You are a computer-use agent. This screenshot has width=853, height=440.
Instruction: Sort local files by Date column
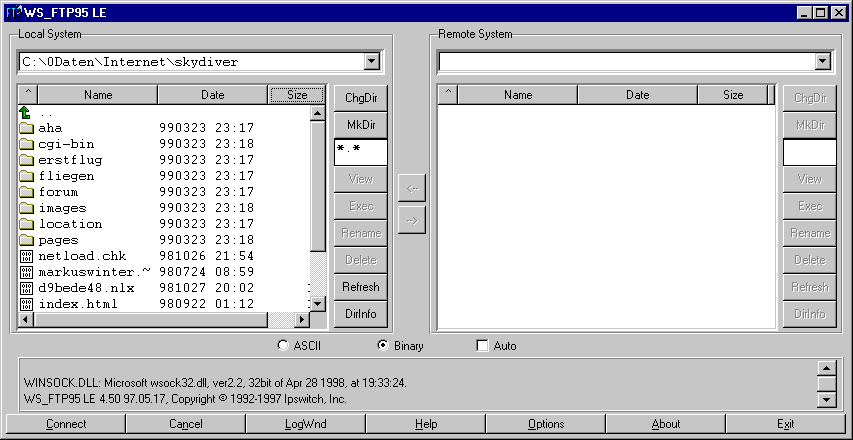[212, 95]
